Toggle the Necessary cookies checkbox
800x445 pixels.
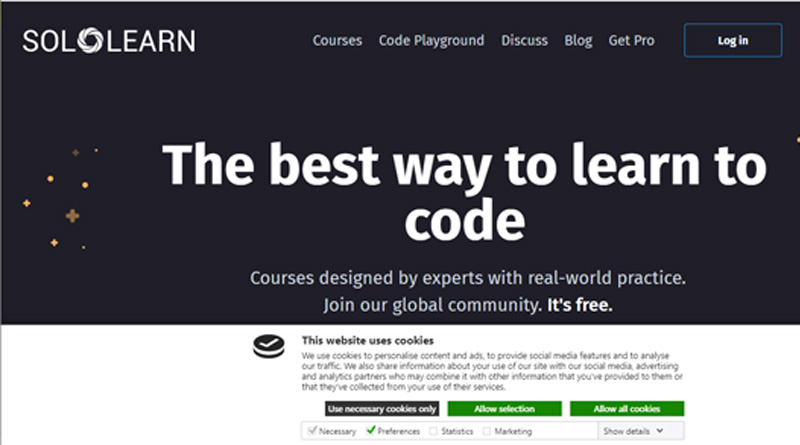pos(312,431)
